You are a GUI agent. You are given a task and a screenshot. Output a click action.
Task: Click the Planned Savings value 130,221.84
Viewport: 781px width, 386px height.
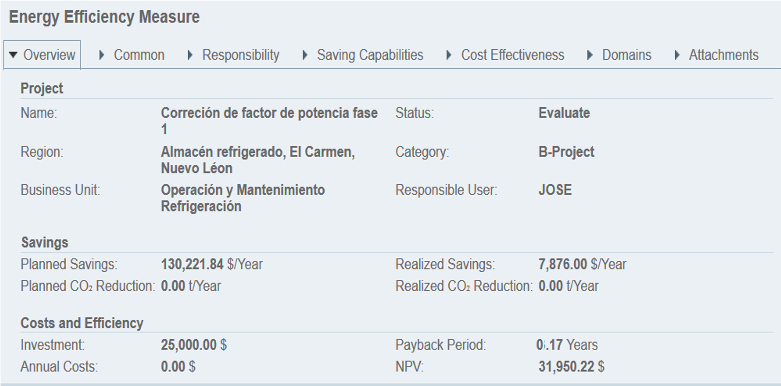[192, 264]
